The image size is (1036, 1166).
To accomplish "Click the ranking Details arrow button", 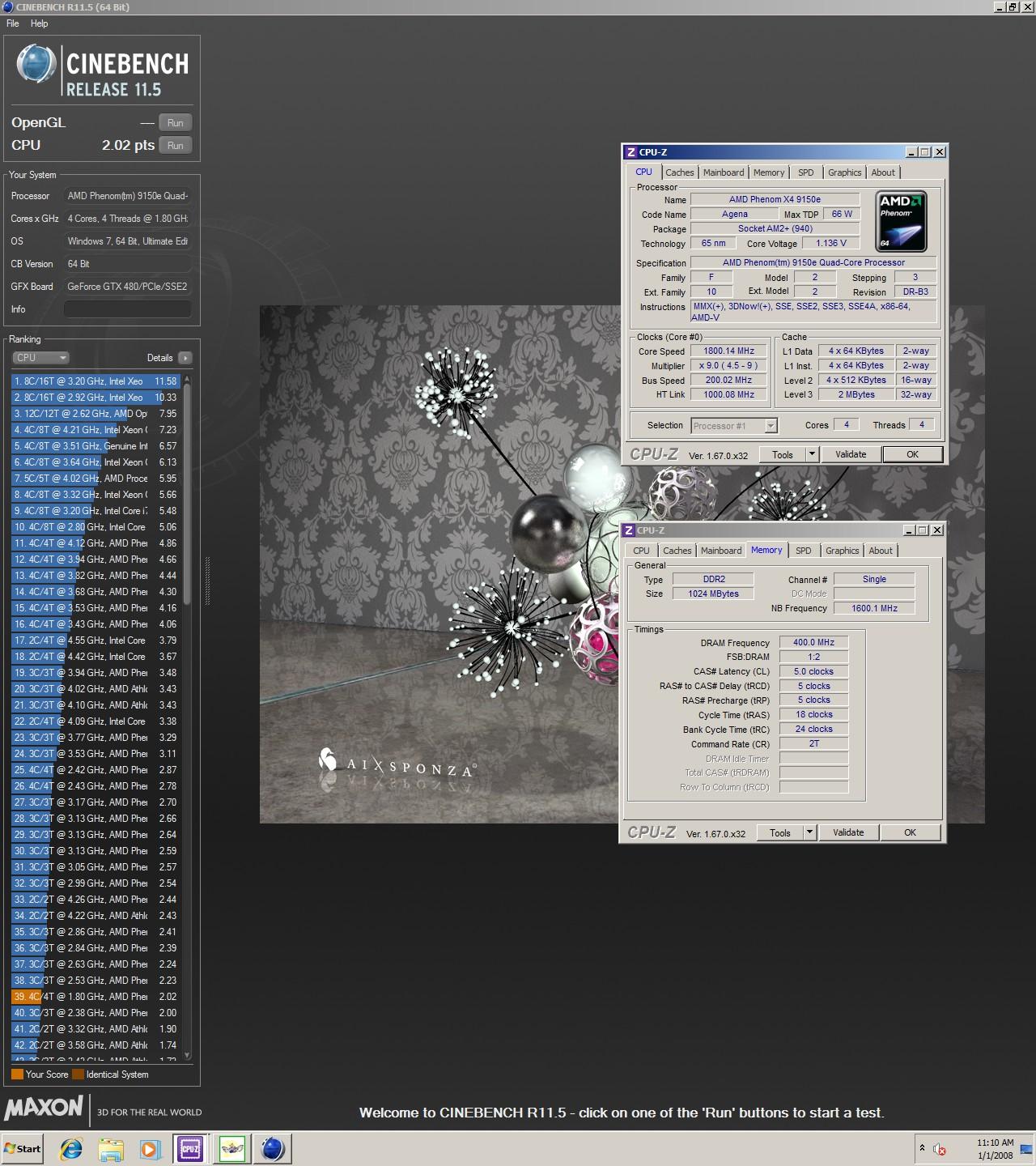I will coord(185,357).
